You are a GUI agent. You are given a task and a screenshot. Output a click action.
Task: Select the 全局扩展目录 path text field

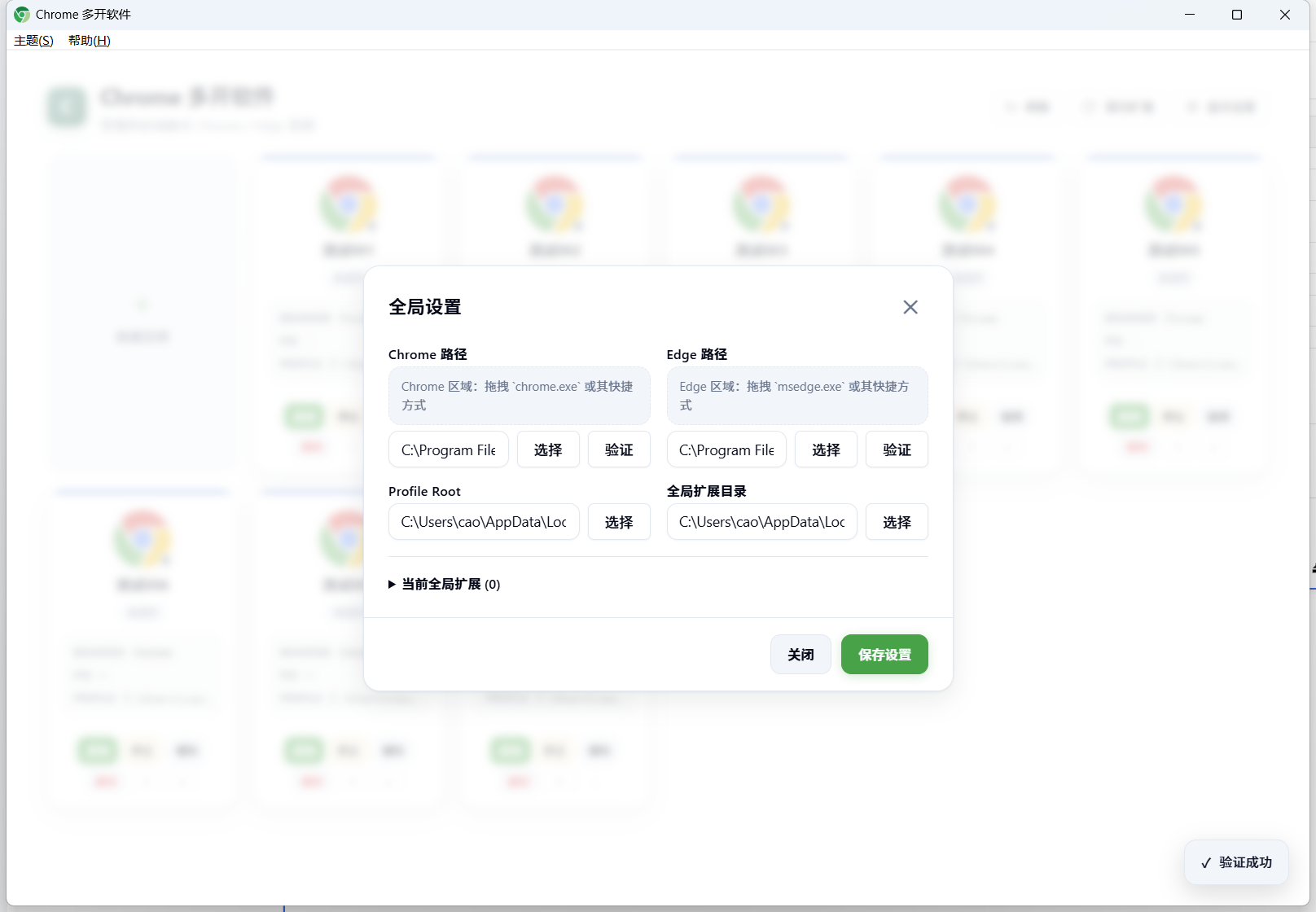[x=761, y=522]
